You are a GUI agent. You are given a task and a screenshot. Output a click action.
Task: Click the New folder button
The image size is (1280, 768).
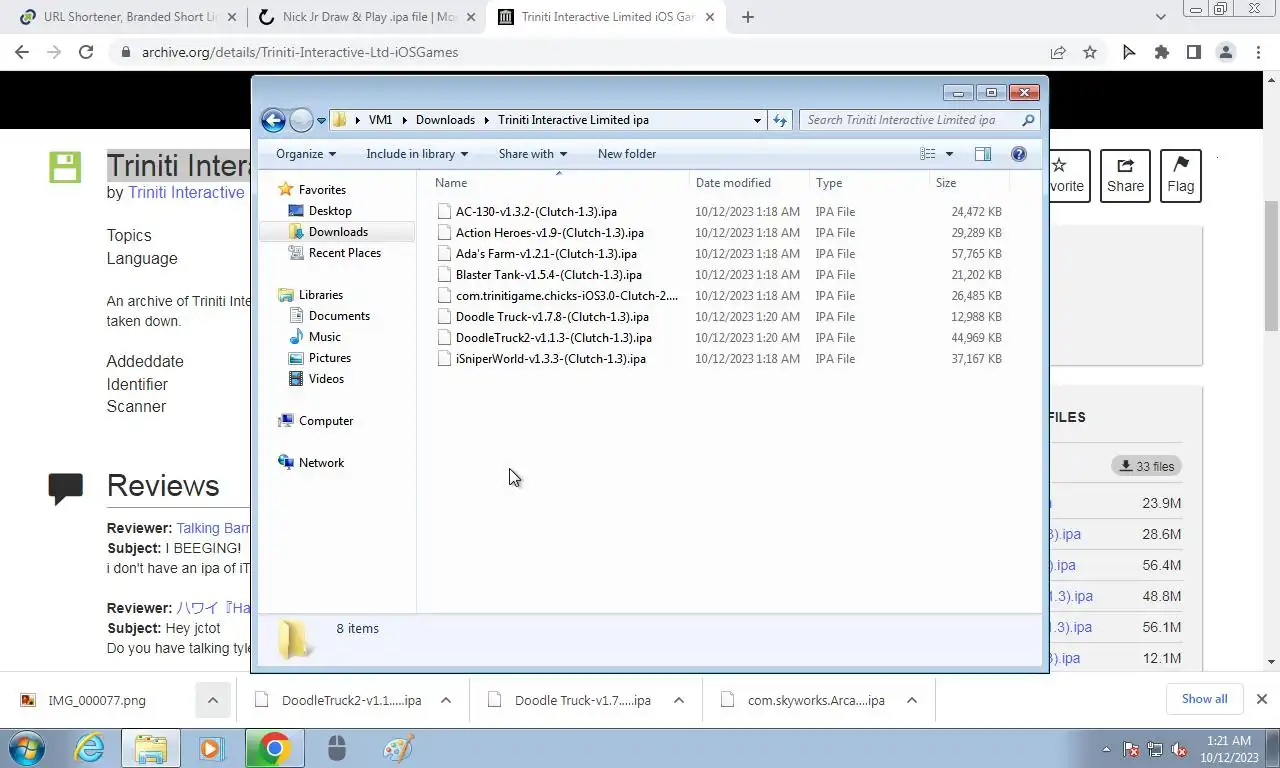tap(627, 154)
